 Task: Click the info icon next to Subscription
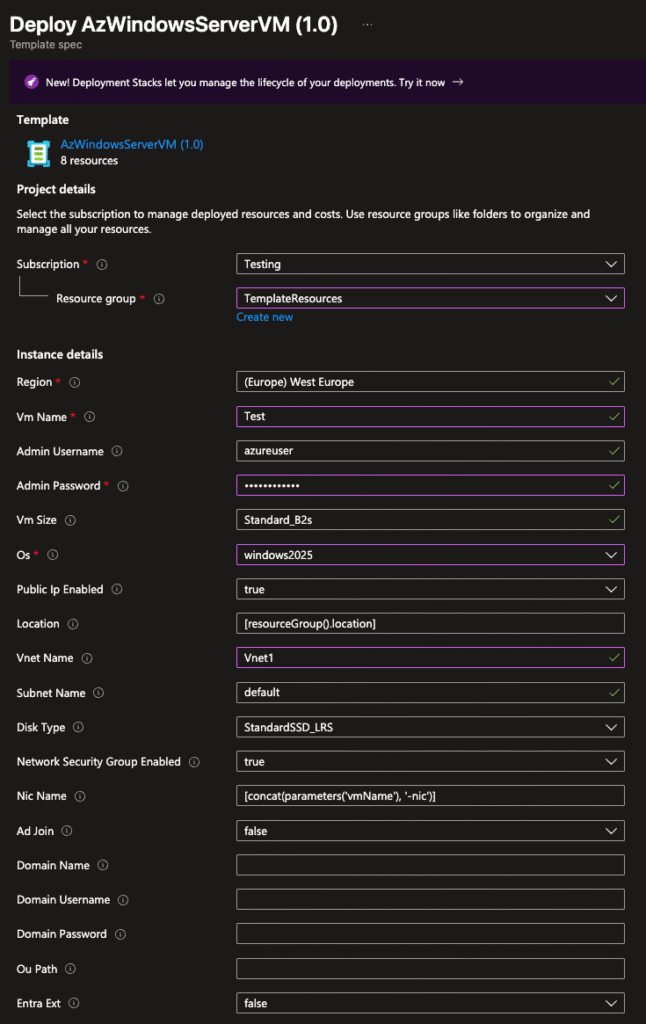102,264
